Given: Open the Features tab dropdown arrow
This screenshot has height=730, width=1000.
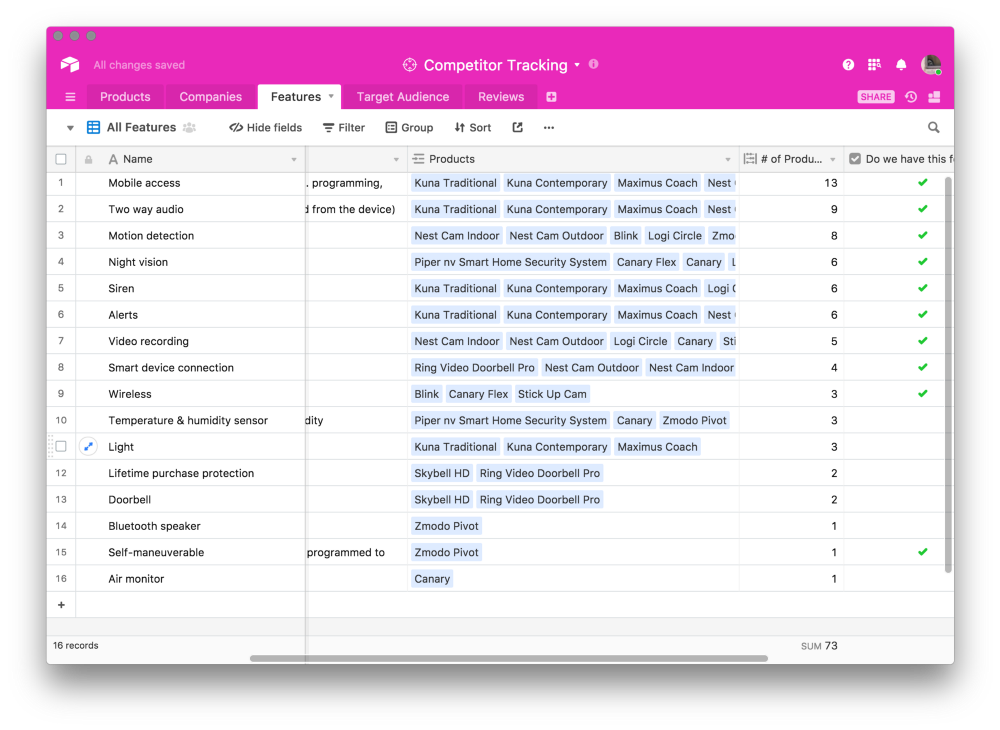Looking at the screenshot, I should click(331, 96).
